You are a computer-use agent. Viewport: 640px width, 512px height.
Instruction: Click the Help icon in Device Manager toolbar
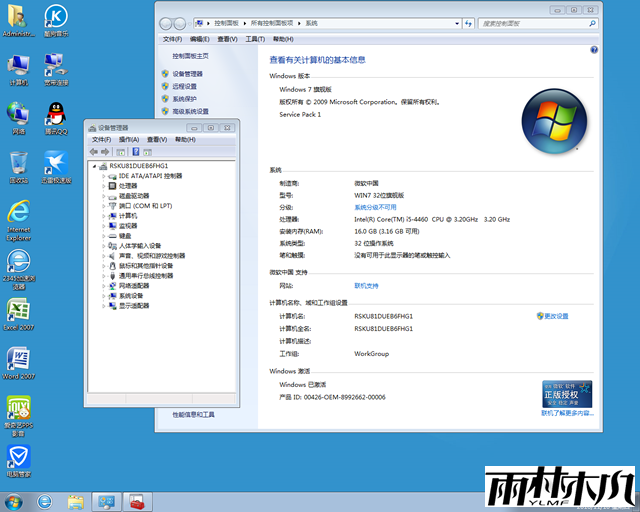tap(135, 152)
